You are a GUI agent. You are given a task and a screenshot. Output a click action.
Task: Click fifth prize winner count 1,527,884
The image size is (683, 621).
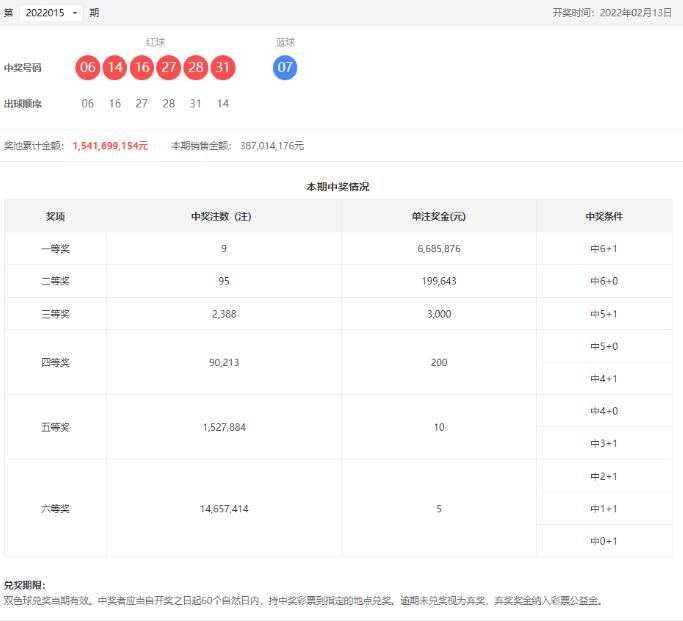(x=224, y=427)
